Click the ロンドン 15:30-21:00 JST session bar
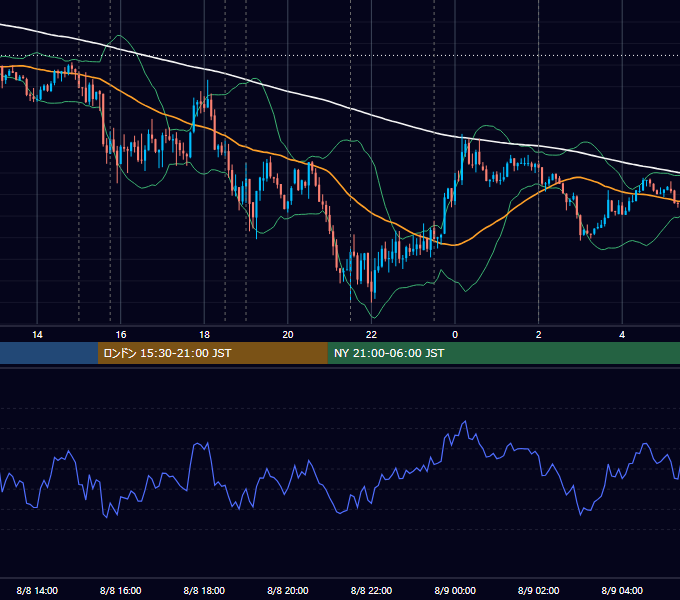Screen dimensions: 680x600 (x=212, y=353)
